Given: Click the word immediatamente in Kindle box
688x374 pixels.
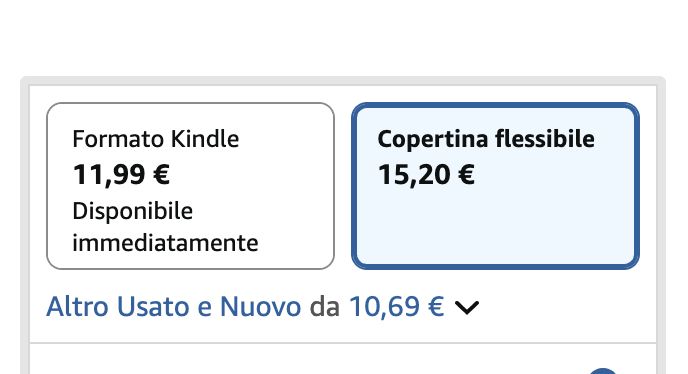Looking at the screenshot, I should [x=165, y=243].
